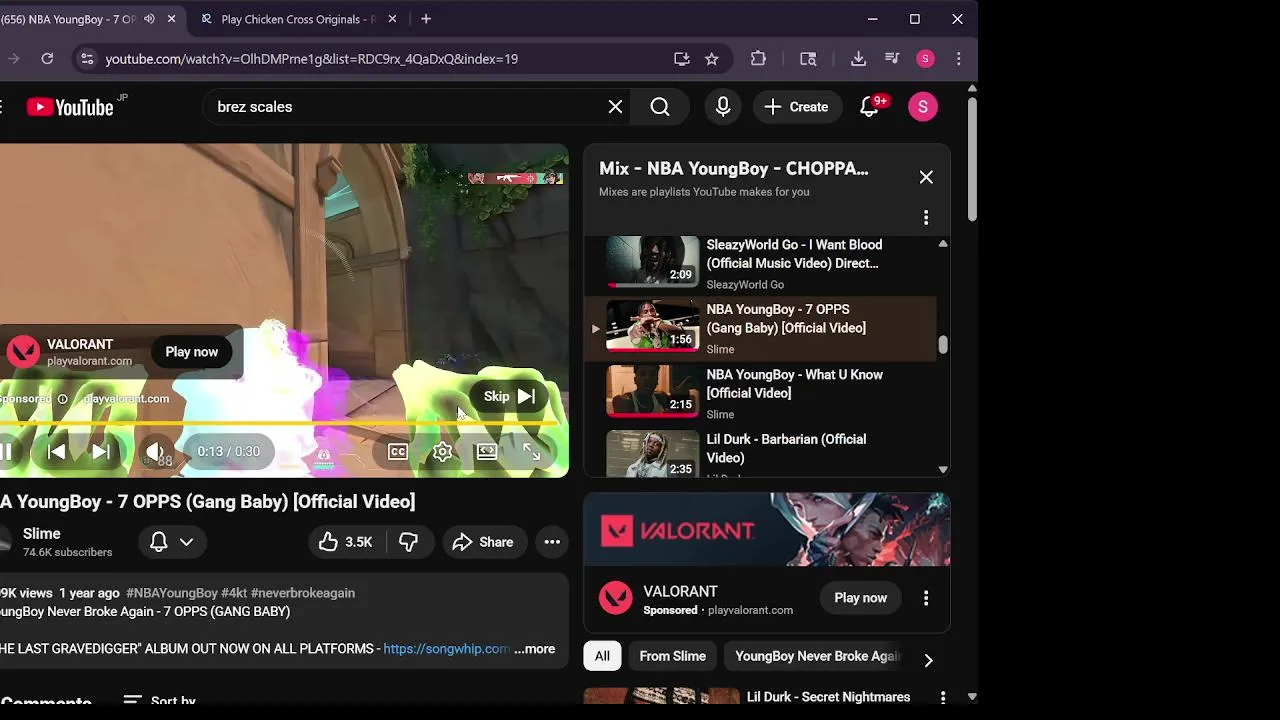Open the songwhip.com link
This screenshot has width=1280, height=720.
pyautogui.click(x=446, y=649)
